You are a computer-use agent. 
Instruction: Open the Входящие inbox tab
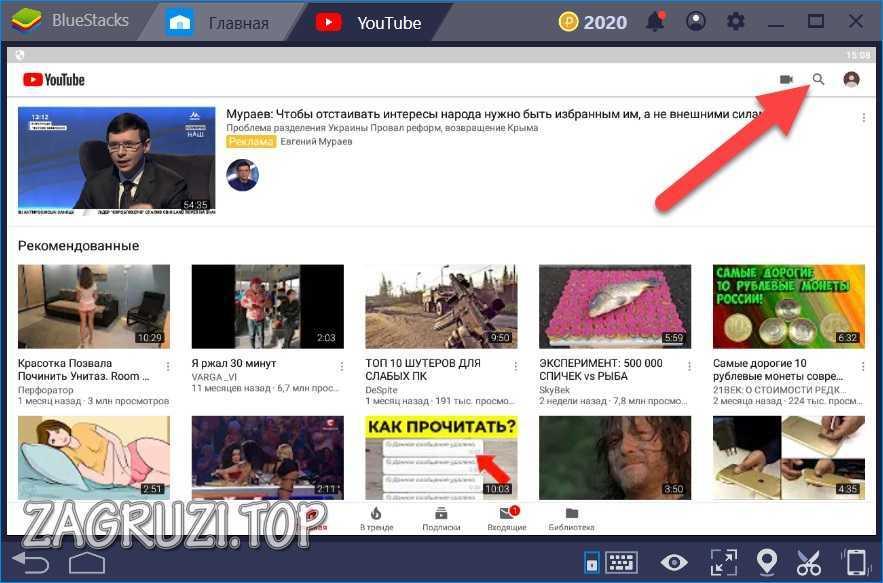pos(507,519)
